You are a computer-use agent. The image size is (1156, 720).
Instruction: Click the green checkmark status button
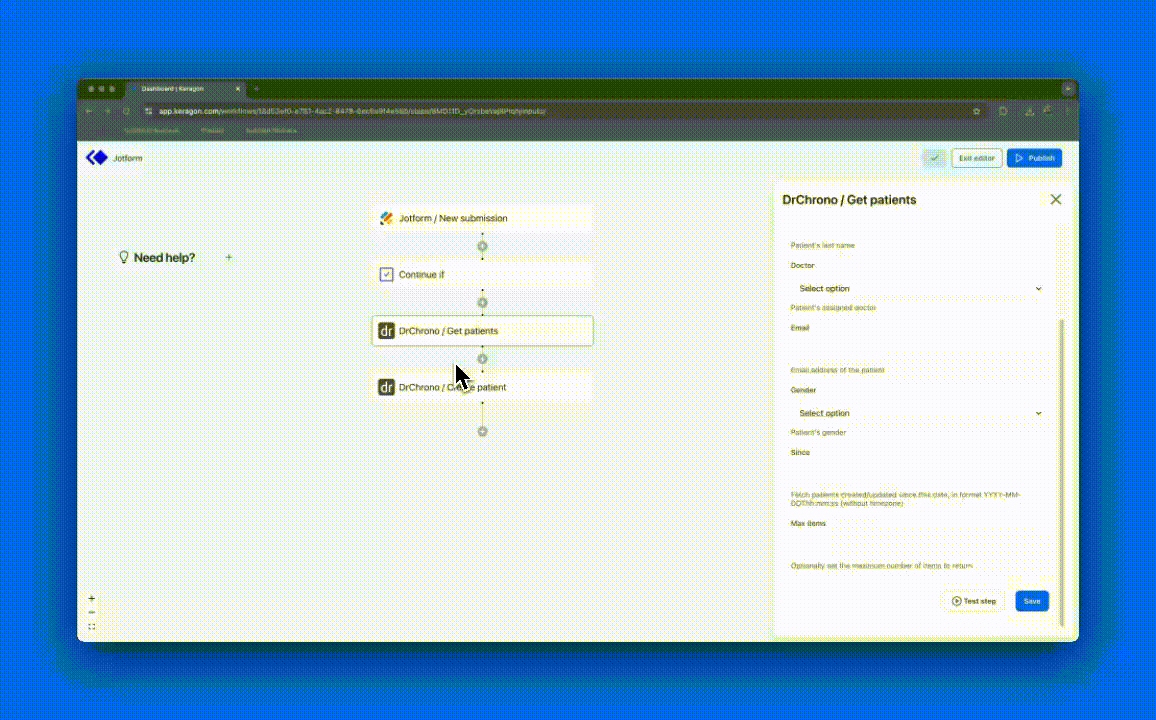(934, 158)
